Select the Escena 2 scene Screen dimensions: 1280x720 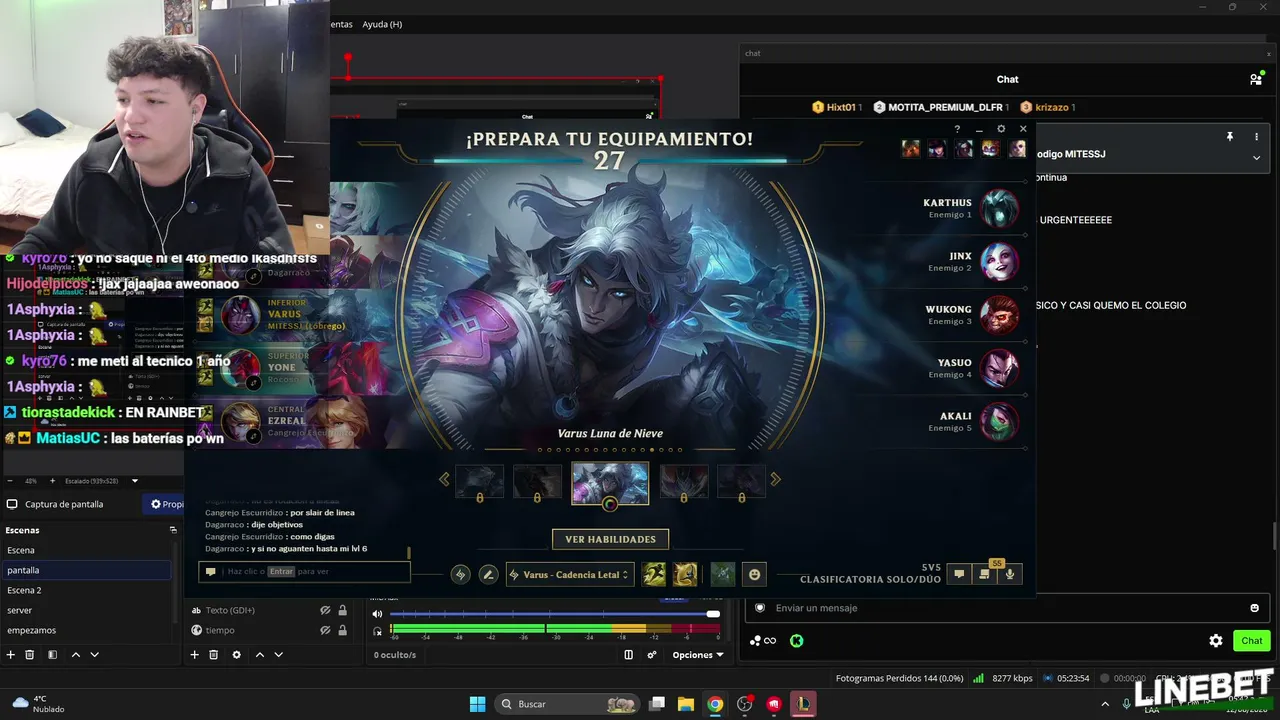pos(86,590)
